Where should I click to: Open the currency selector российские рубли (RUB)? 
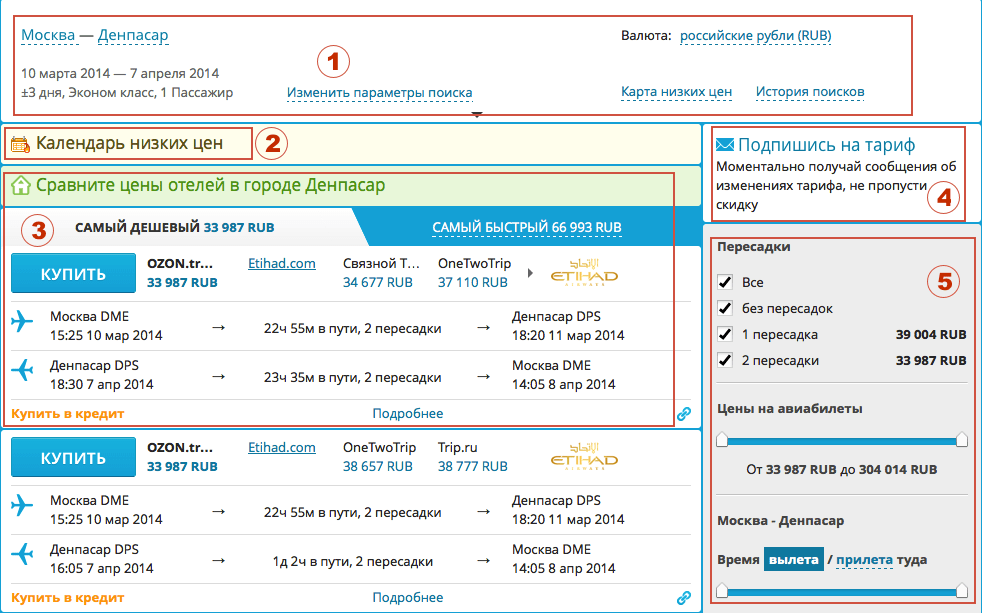pyautogui.click(x=755, y=36)
